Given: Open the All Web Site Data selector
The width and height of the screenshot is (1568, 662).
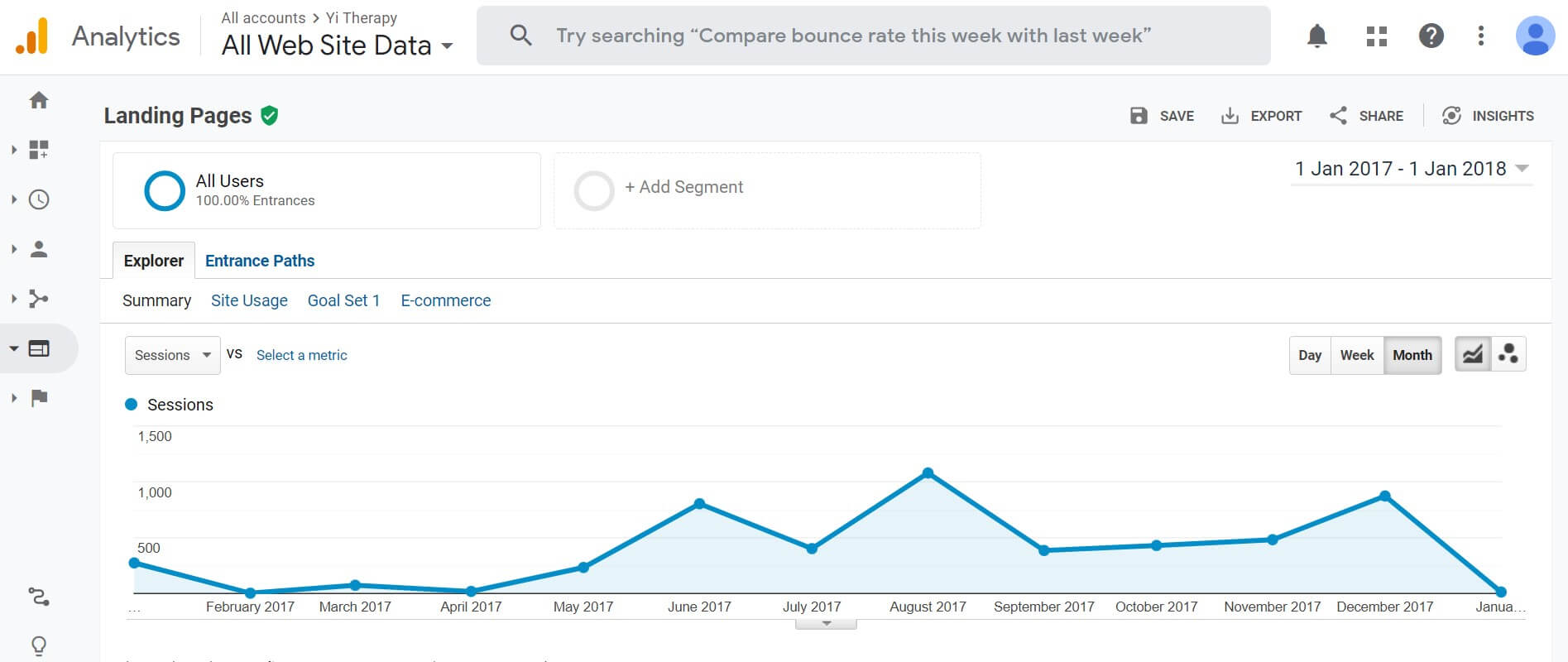Looking at the screenshot, I should (337, 46).
